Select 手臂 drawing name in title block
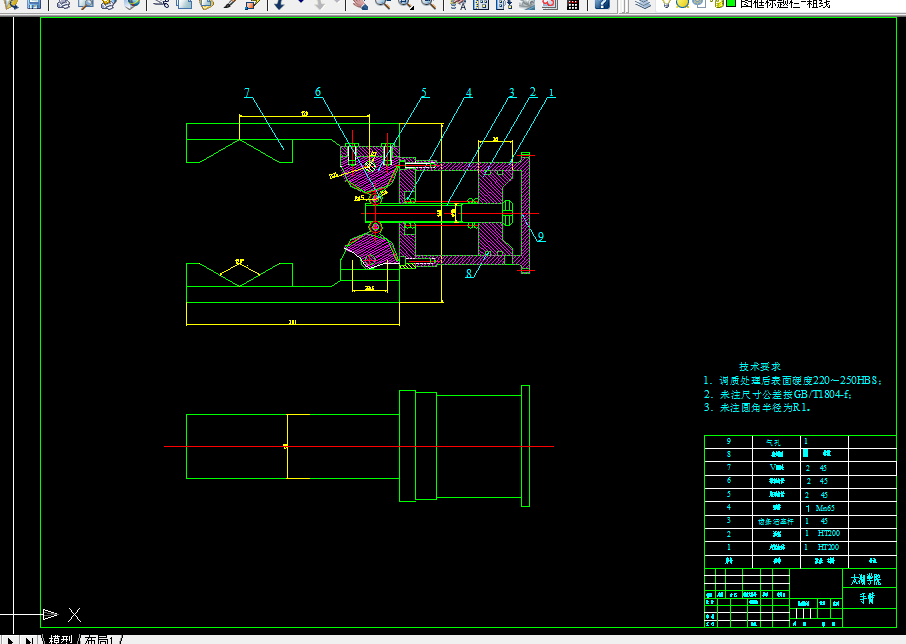This screenshot has height=644, width=906. click(867, 598)
